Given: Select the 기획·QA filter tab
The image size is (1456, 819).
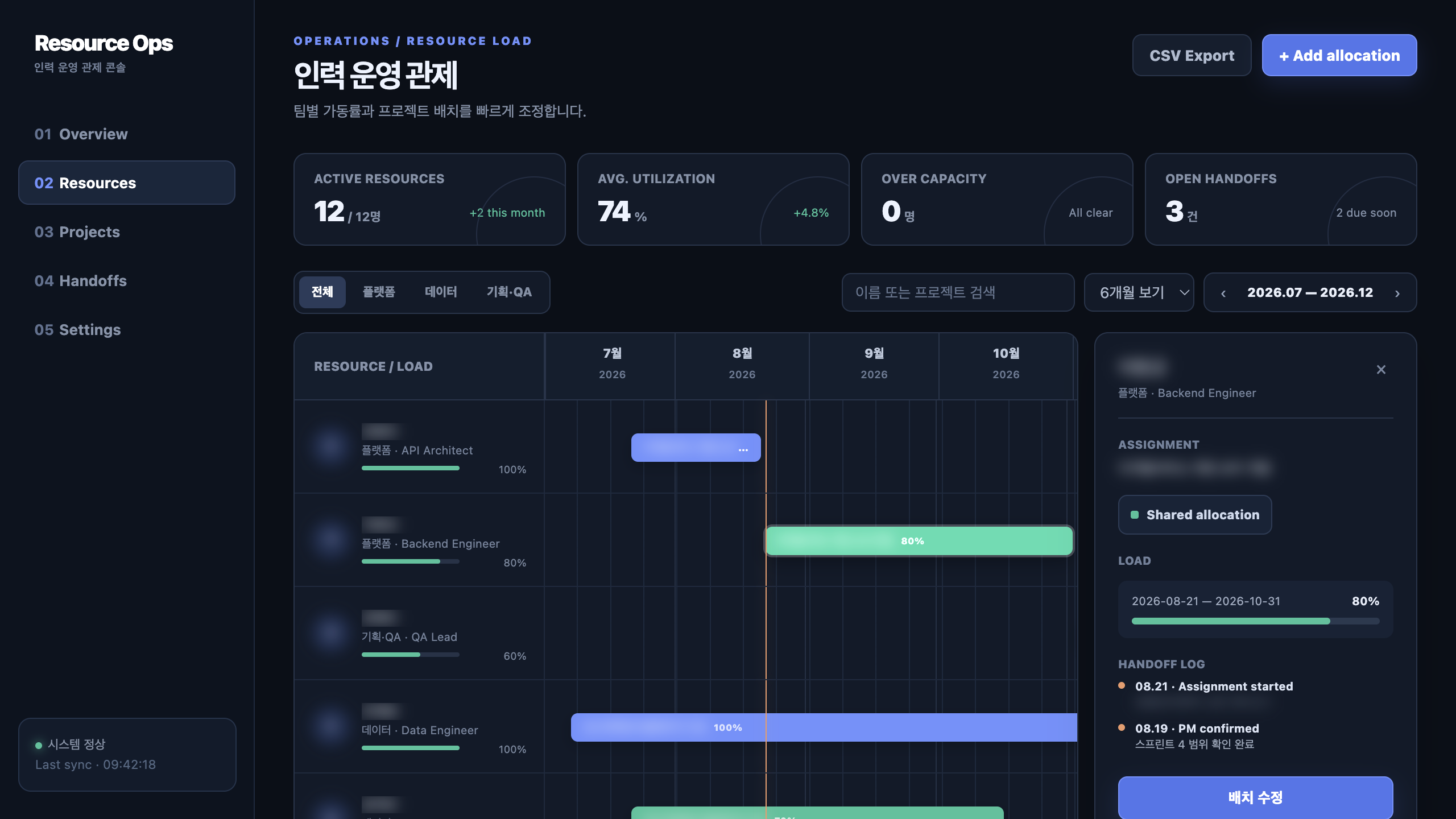Looking at the screenshot, I should pyautogui.click(x=509, y=292).
